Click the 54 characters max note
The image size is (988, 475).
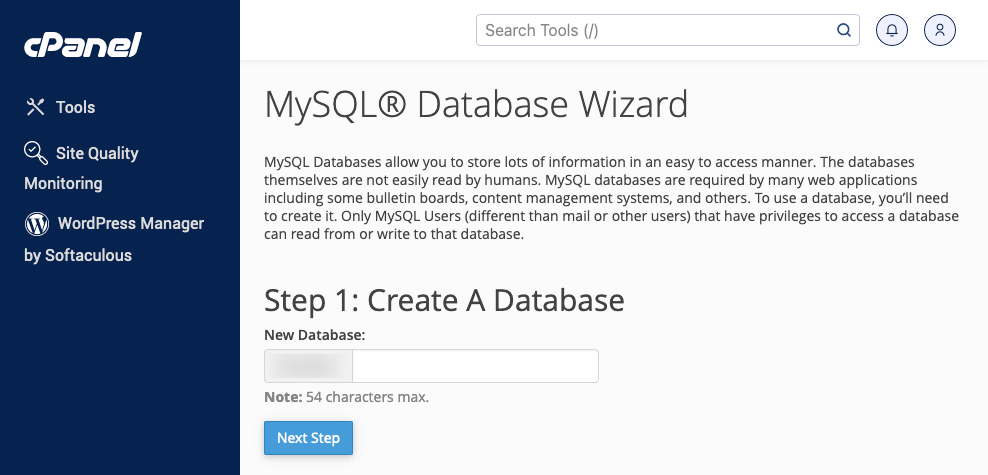346,398
